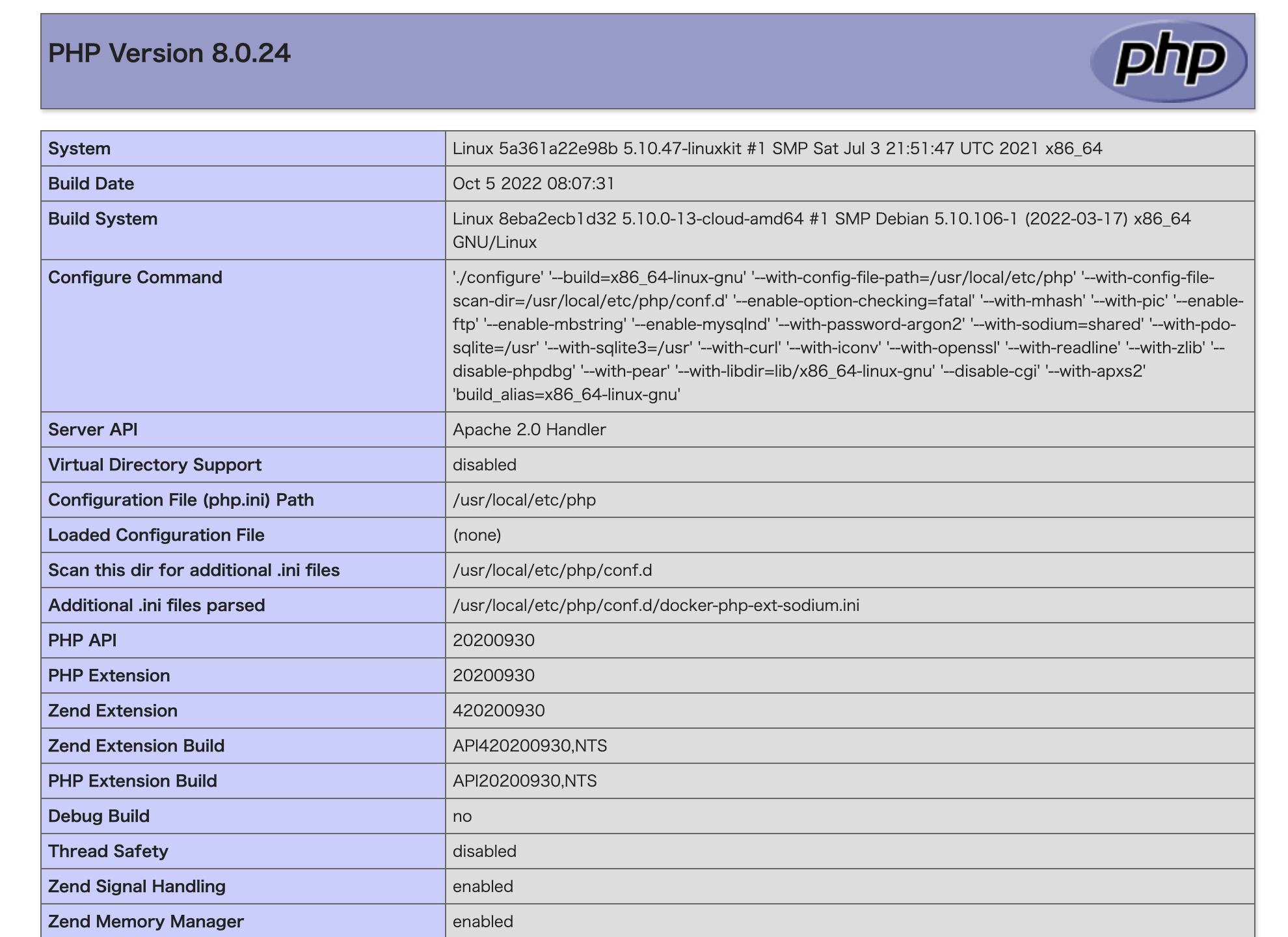Click the Zend Signal Handling label

[137, 886]
